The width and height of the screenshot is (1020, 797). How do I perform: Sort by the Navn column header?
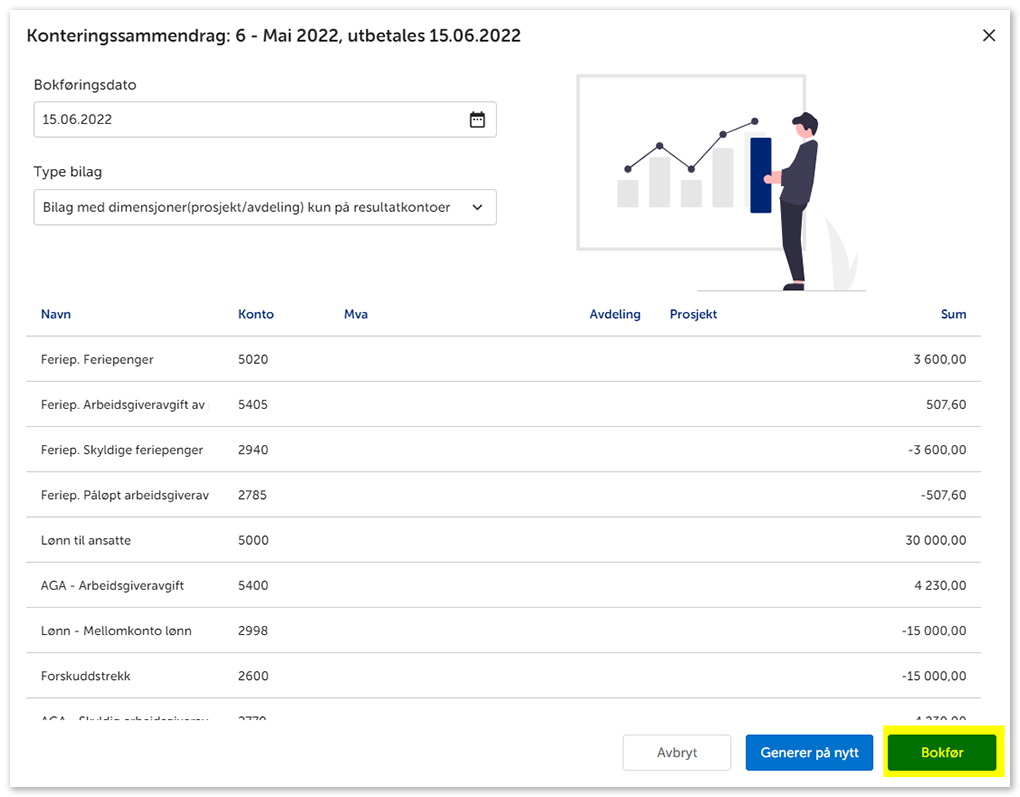pyautogui.click(x=56, y=314)
